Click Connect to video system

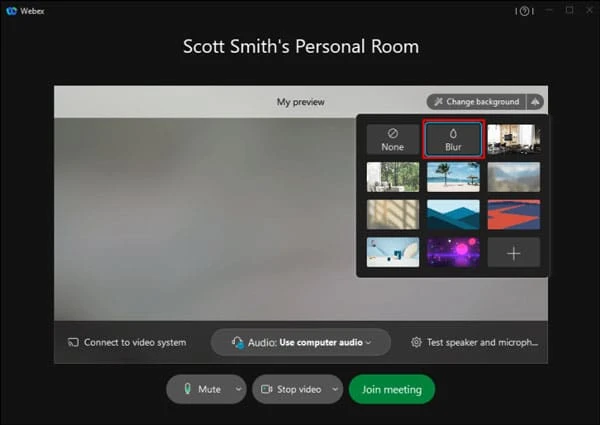coord(127,342)
